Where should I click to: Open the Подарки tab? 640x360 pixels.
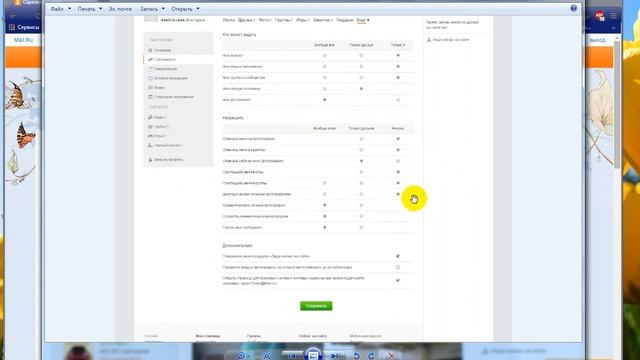[x=344, y=20]
